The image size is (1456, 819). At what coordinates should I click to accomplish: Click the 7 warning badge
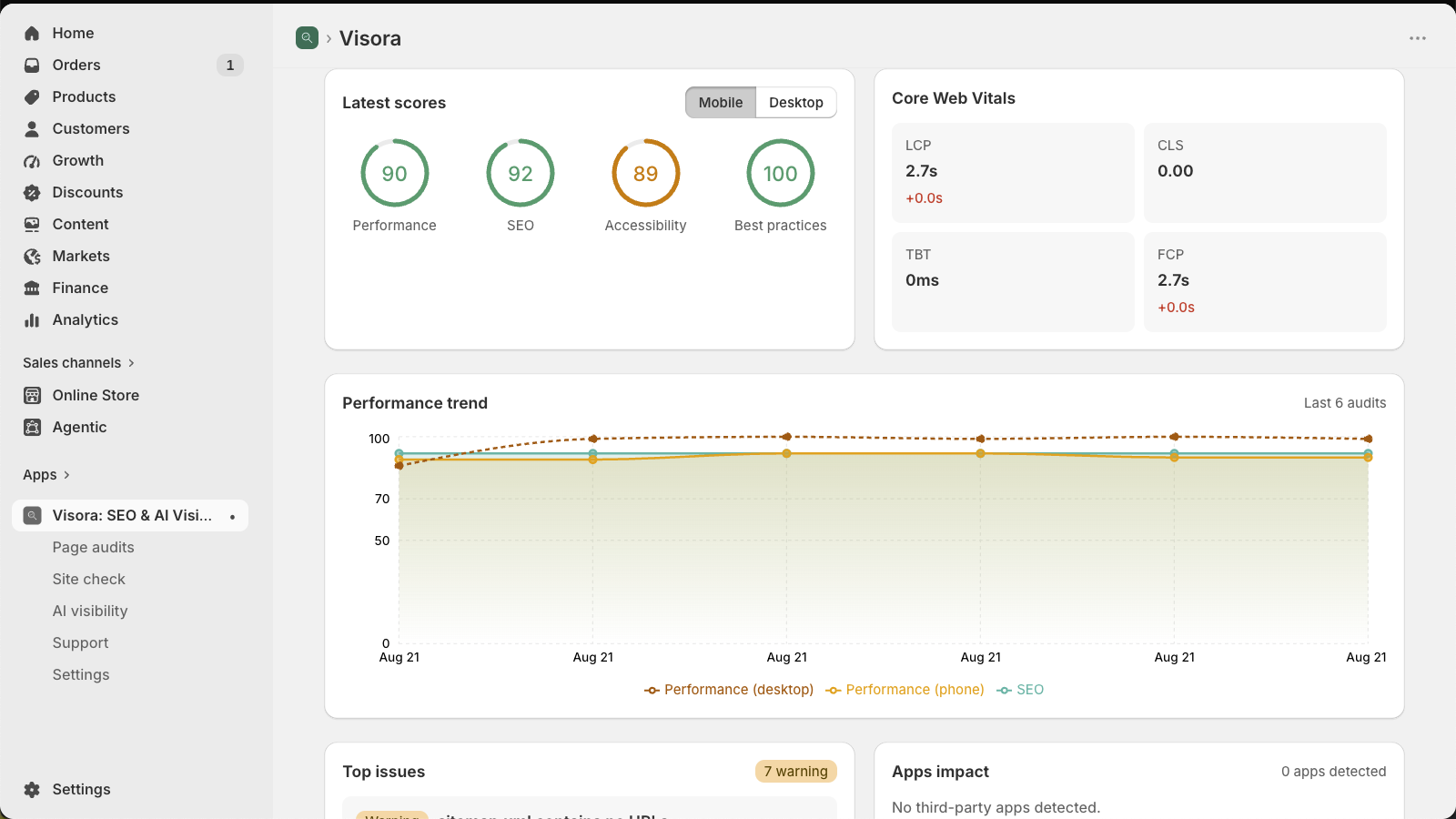pos(796,772)
